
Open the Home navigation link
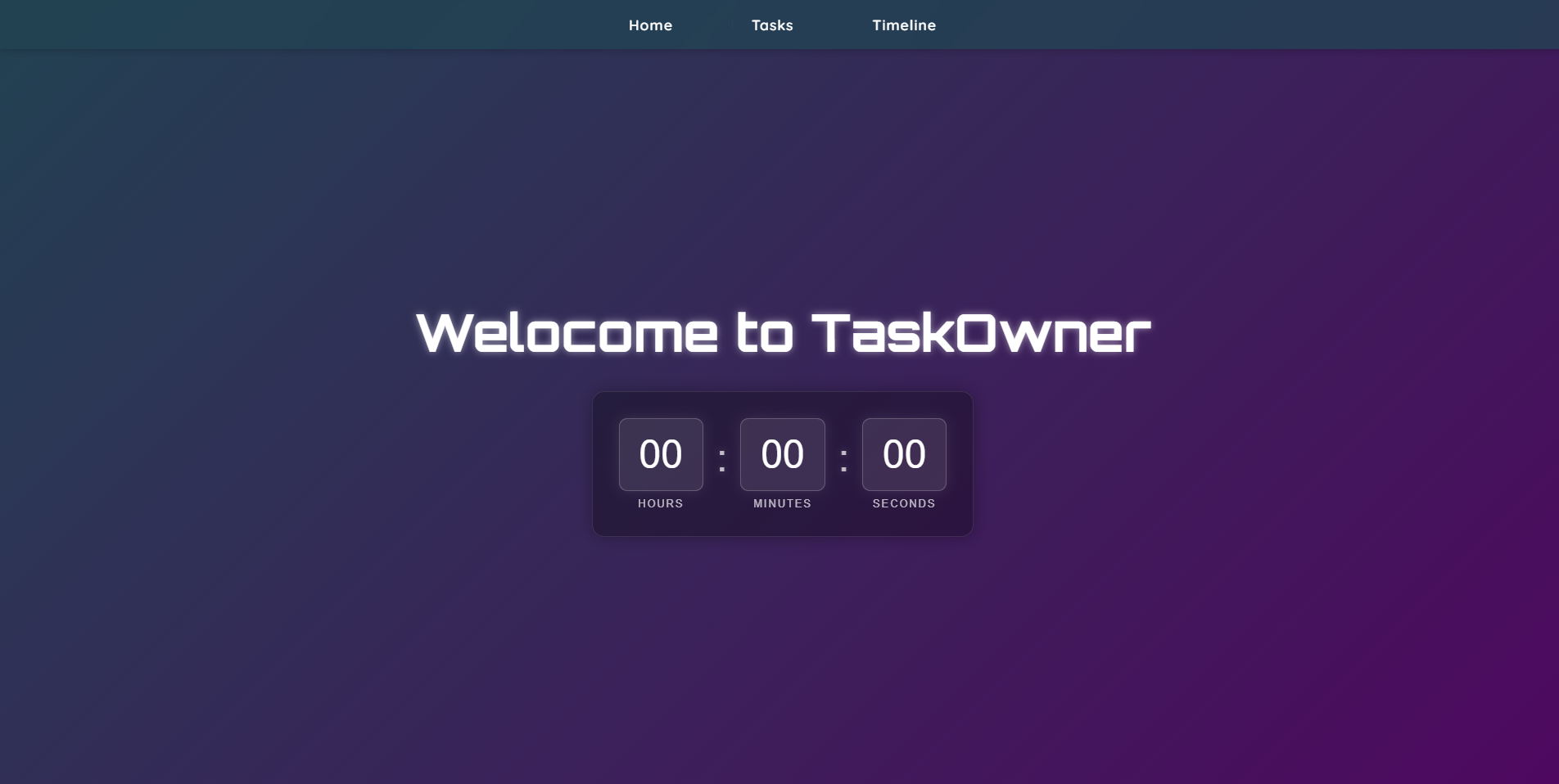650,25
